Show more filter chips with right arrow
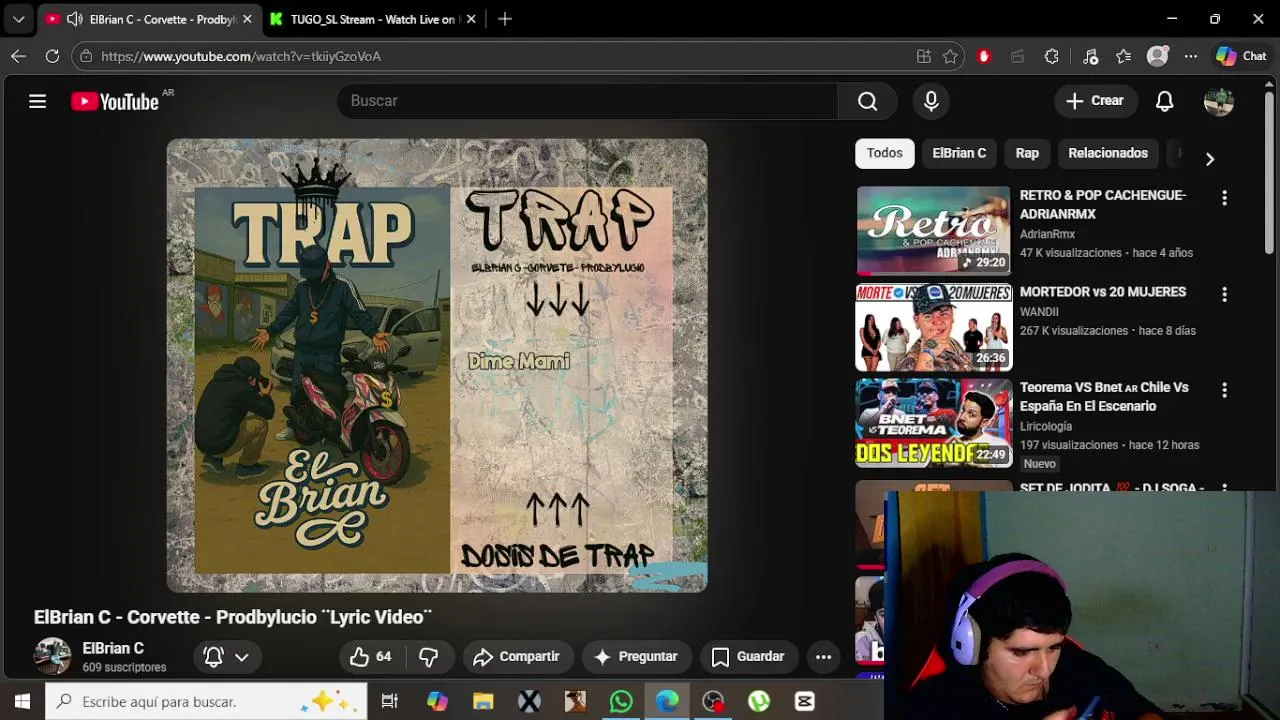This screenshot has width=1280, height=720. click(1210, 159)
